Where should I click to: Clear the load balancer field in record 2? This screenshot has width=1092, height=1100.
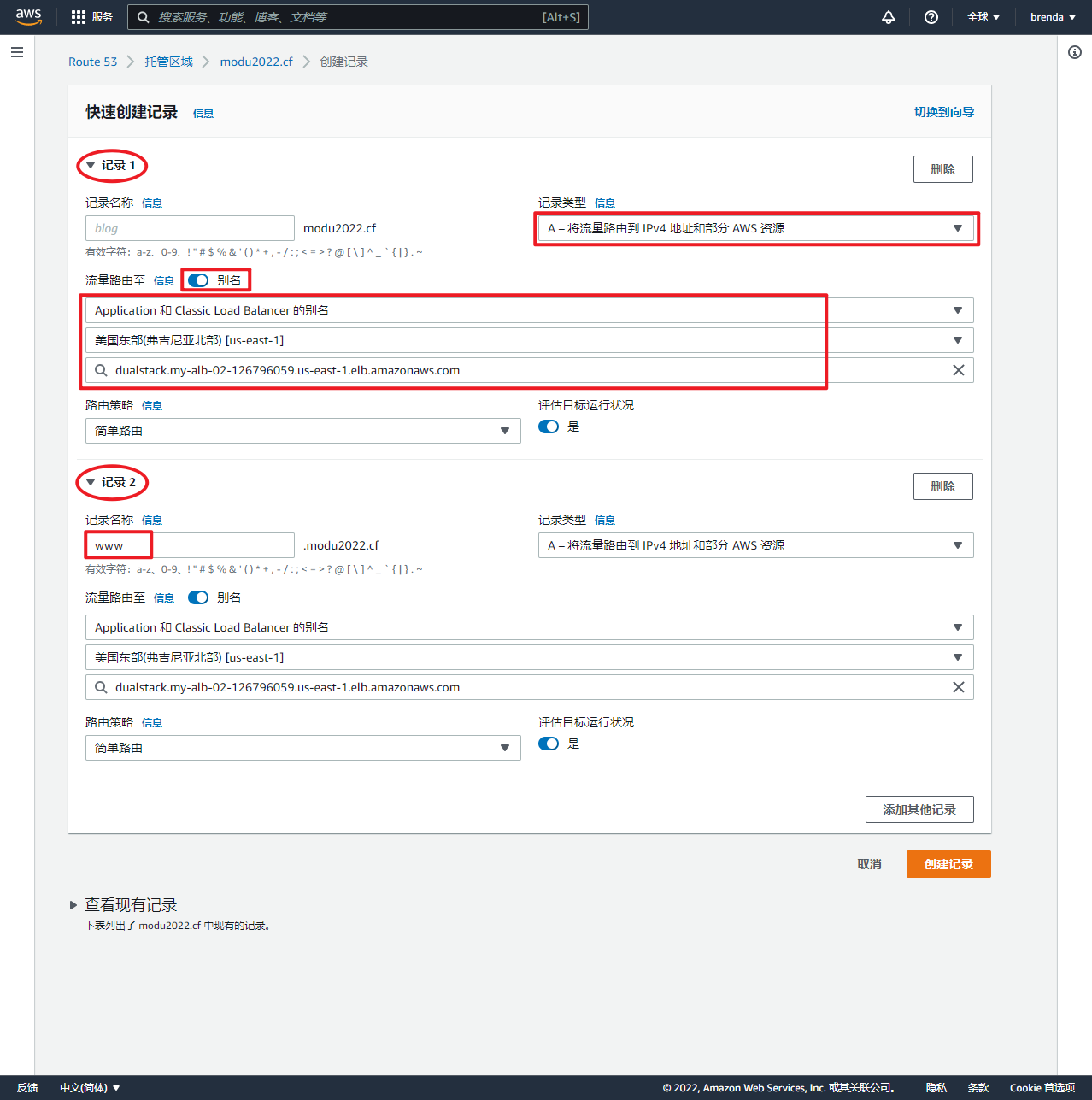959,687
